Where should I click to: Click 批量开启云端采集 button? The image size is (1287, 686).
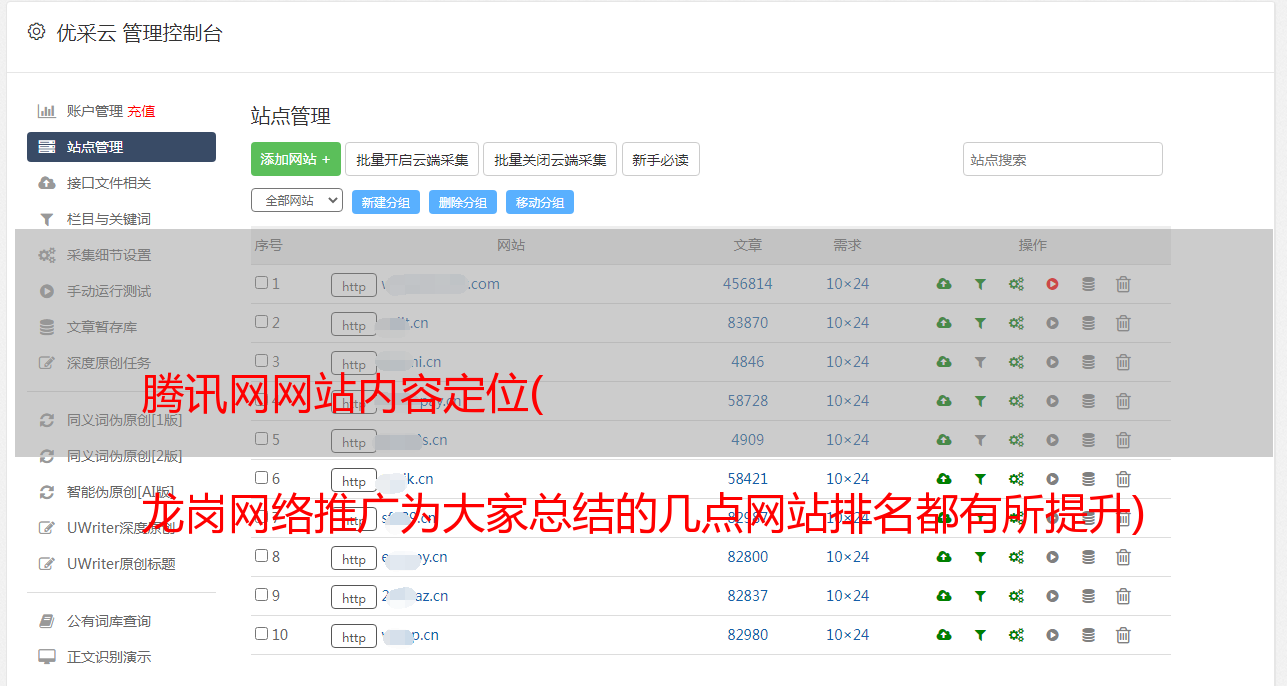[x=412, y=159]
